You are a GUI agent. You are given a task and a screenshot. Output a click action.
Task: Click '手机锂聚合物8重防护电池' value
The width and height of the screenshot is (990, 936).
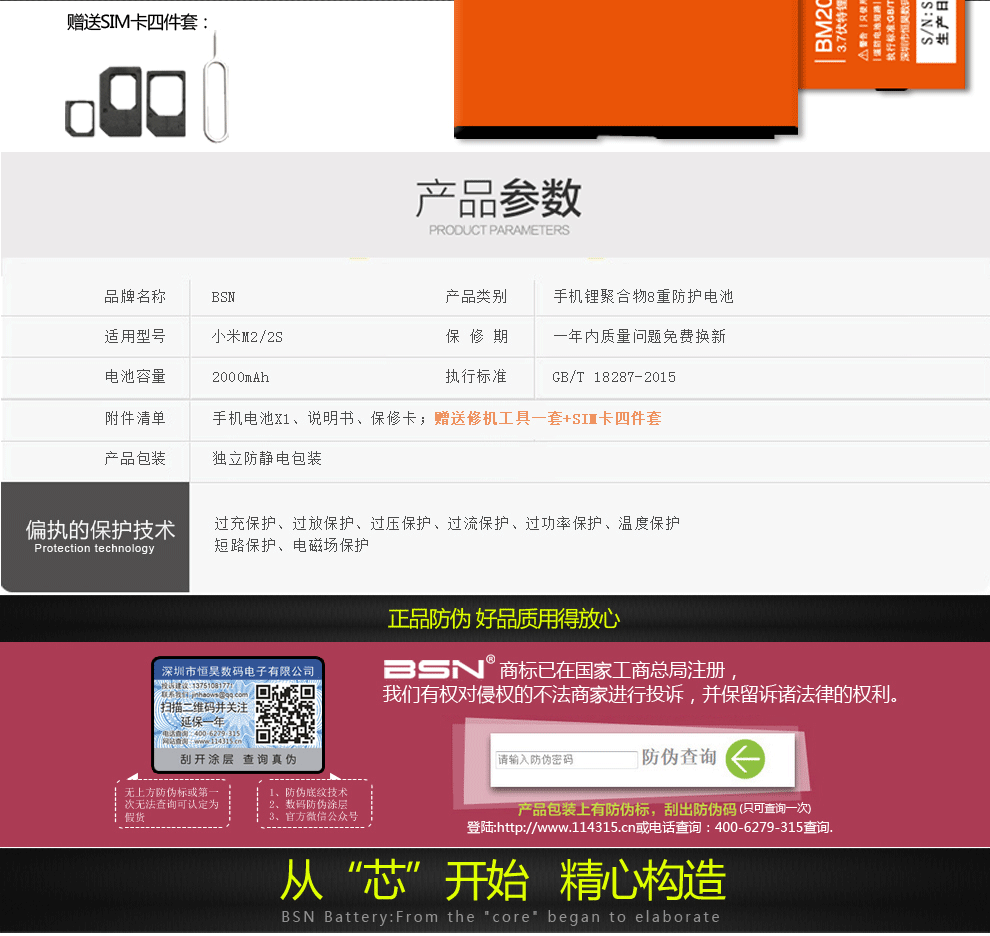click(x=643, y=297)
